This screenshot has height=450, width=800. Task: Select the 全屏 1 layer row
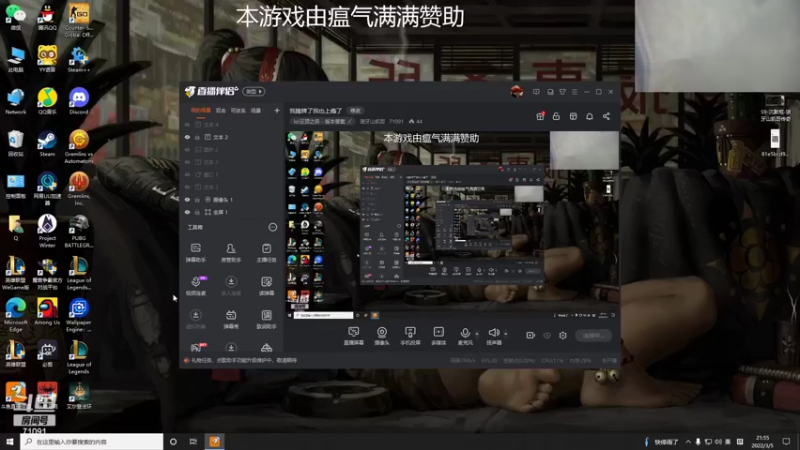click(231, 212)
